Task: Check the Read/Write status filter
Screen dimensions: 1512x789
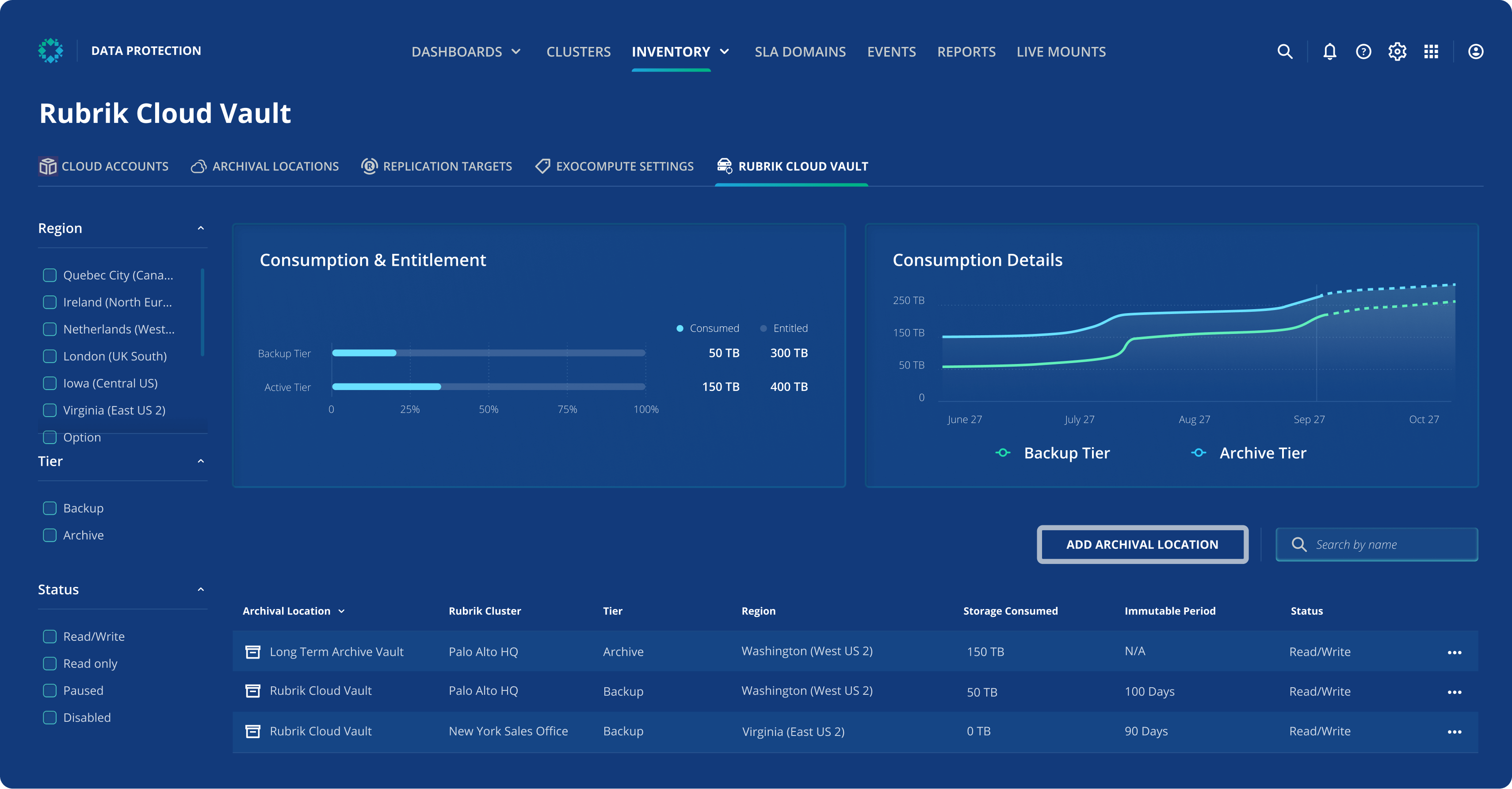Action: tap(50, 637)
